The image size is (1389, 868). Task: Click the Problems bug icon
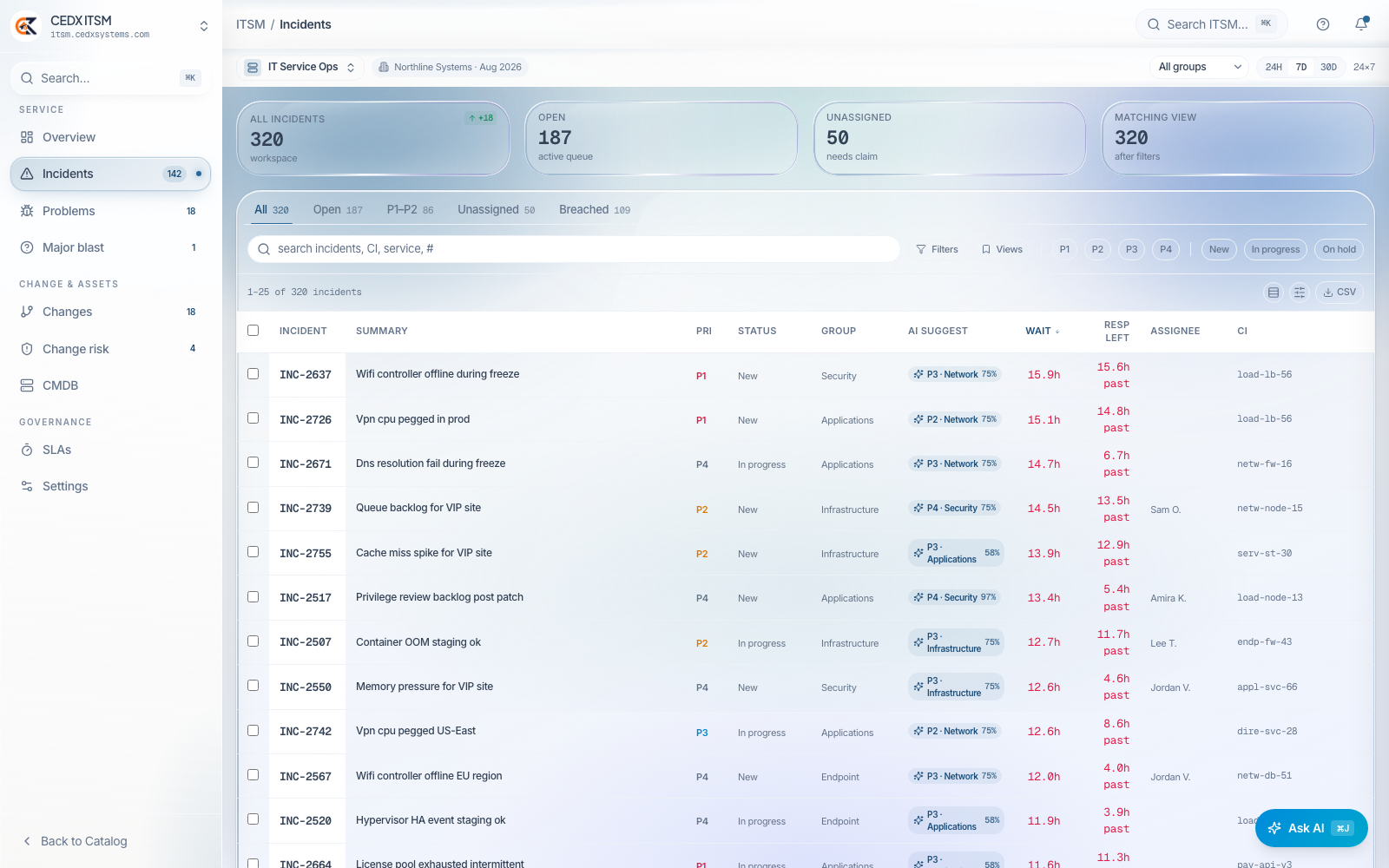click(27, 211)
